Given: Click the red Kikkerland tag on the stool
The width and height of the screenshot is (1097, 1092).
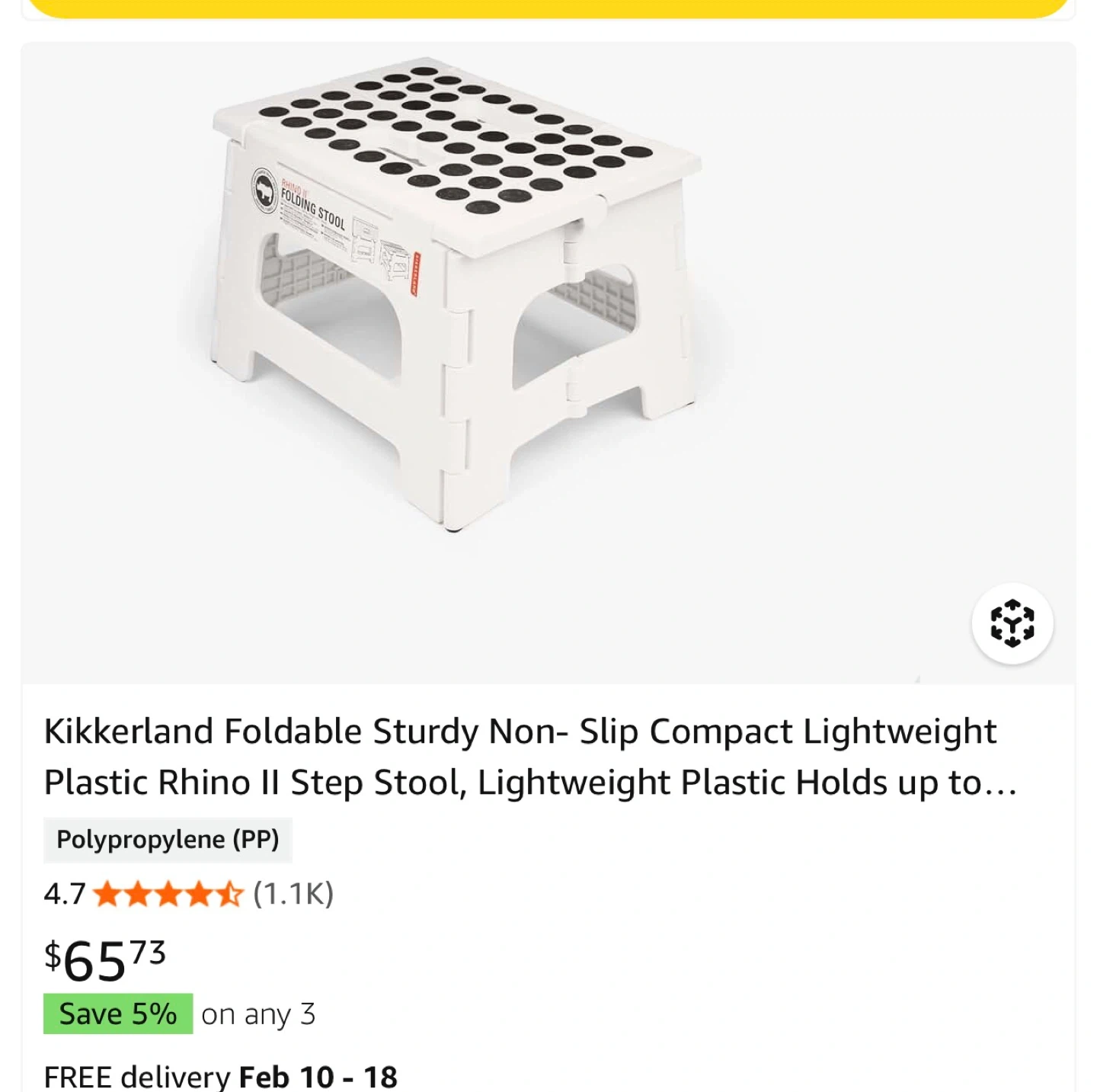Looking at the screenshot, I should click(416, 274).
